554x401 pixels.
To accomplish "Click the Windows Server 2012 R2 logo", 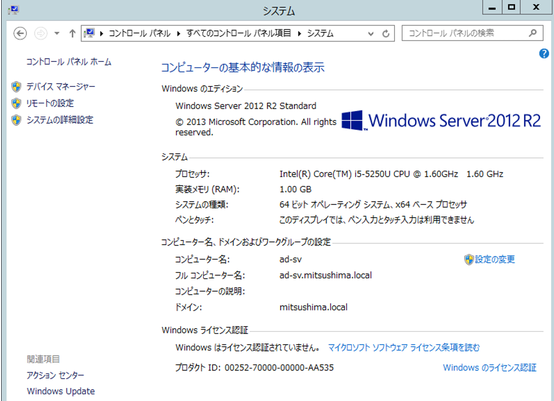I will pyautogui.click(x=441, y=120).
